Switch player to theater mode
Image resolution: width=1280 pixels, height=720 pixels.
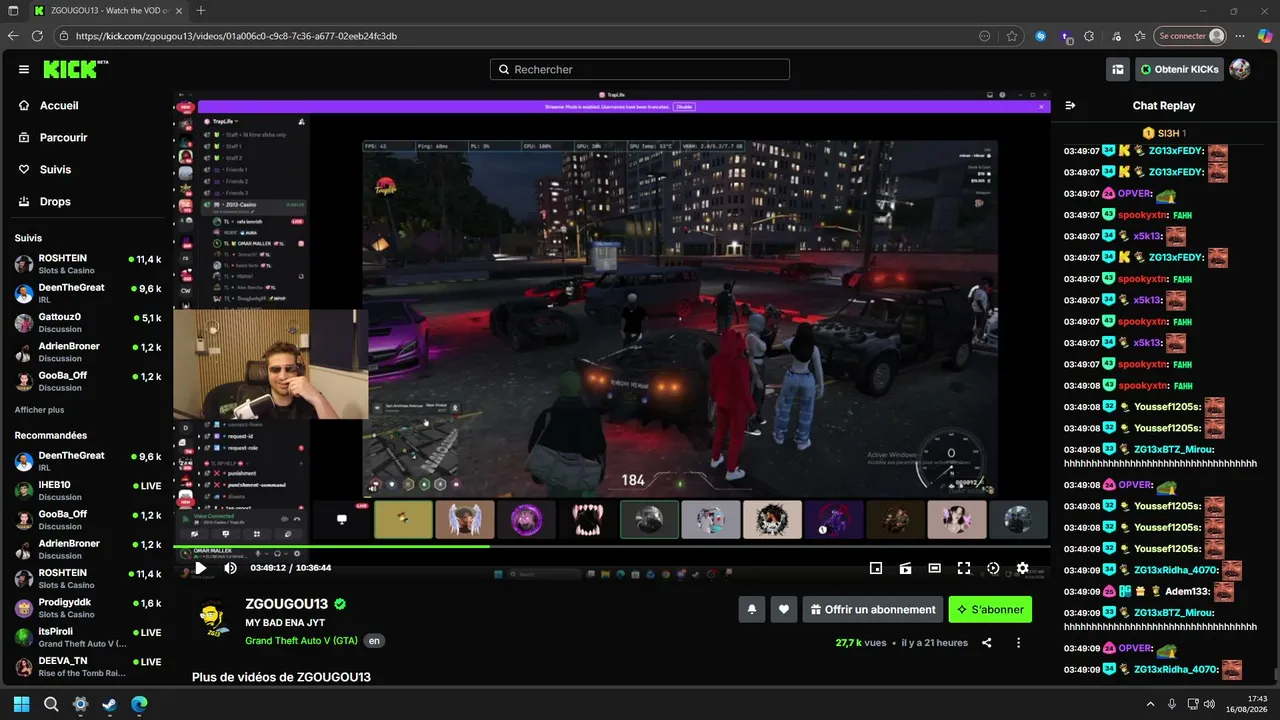(934, 568)
